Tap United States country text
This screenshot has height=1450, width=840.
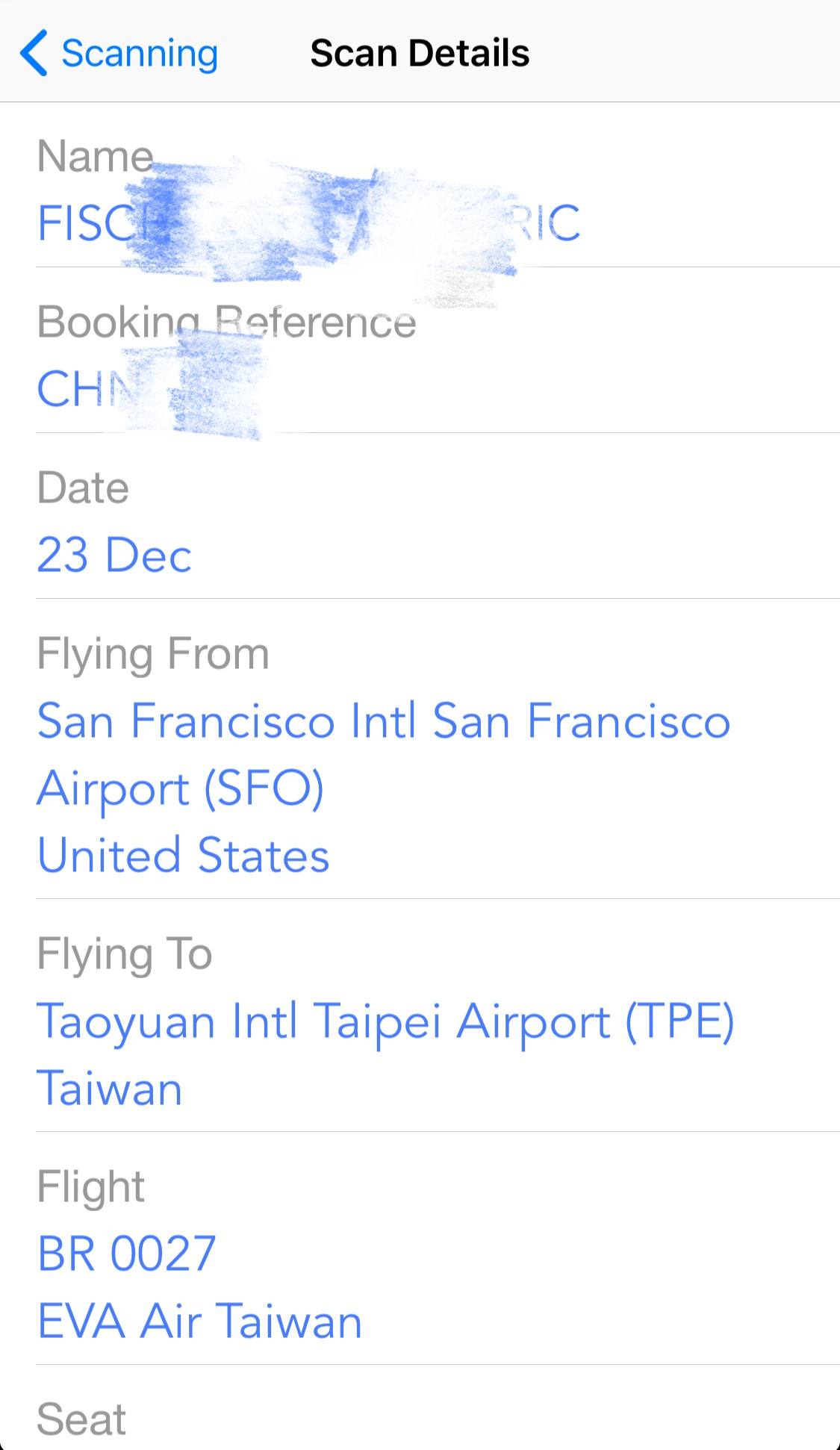point(183,856)
